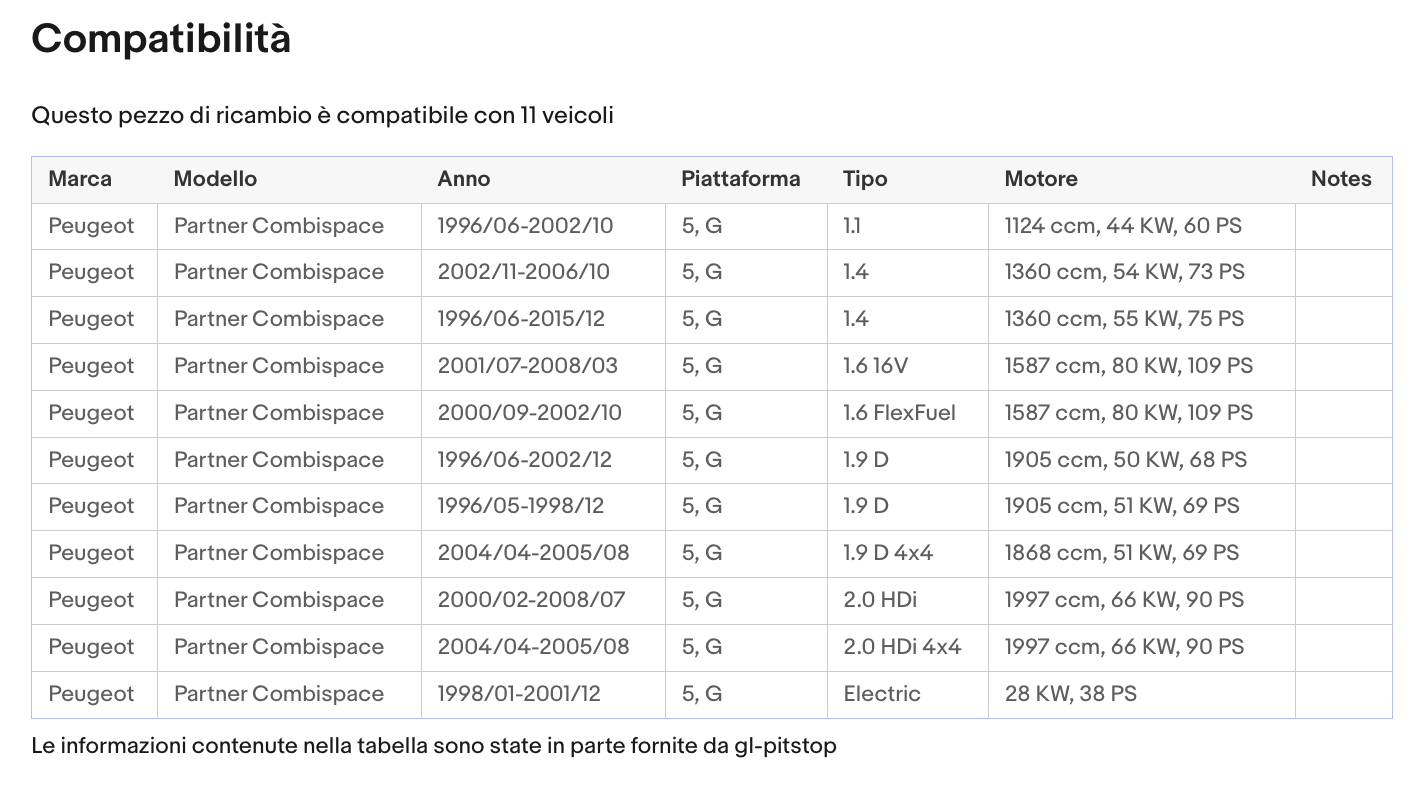
Task: Click the Marca column header
Action: click(80, 178)
